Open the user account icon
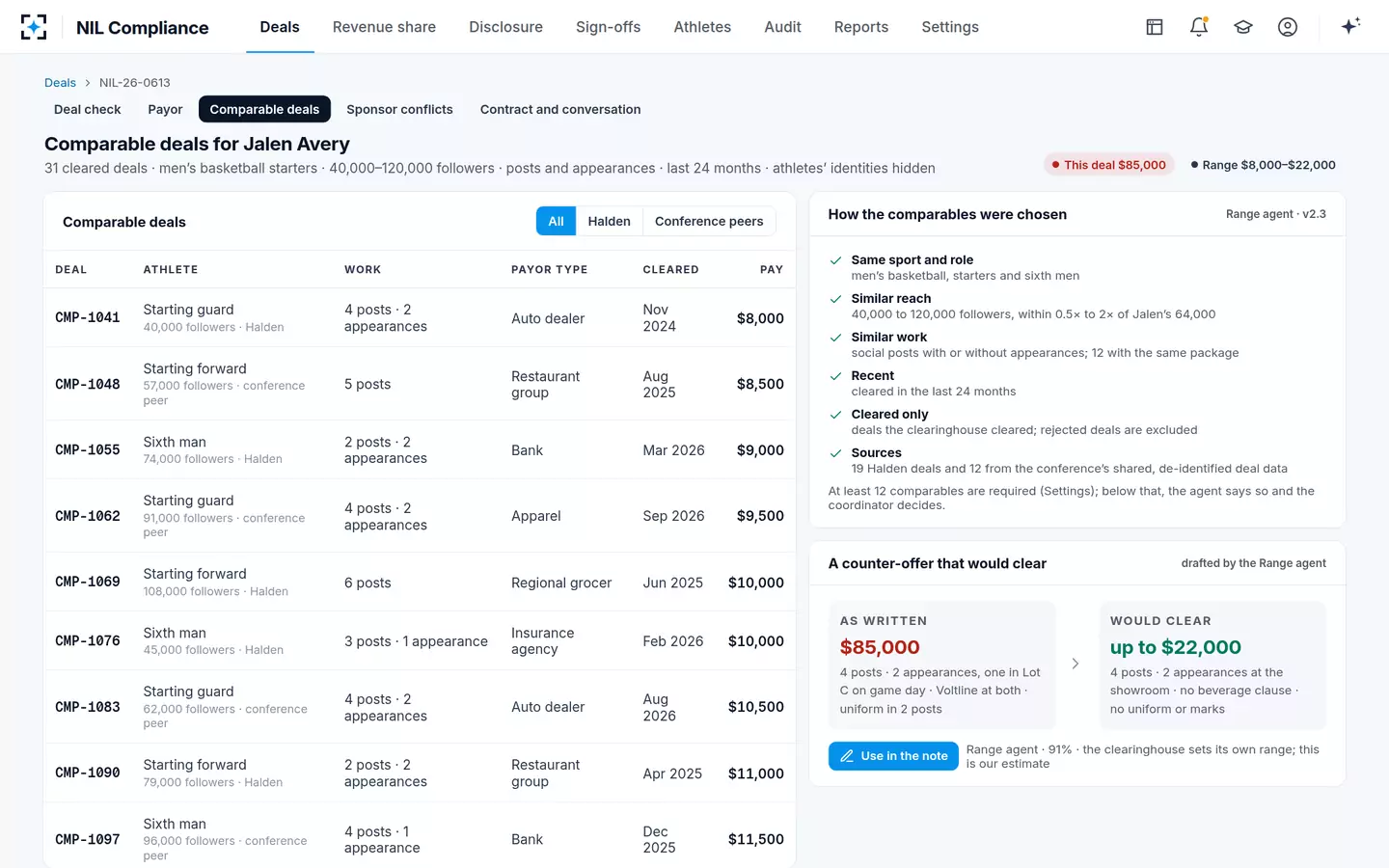Viewport: 1389px width, 868px height. (1288, 27)
